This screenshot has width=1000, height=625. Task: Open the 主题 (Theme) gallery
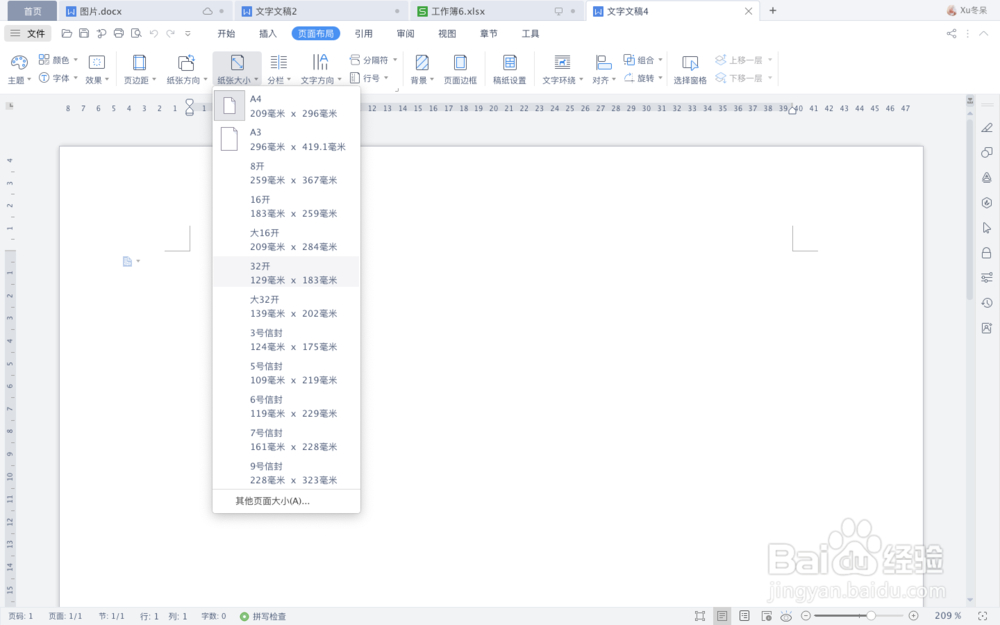(19, 69)
